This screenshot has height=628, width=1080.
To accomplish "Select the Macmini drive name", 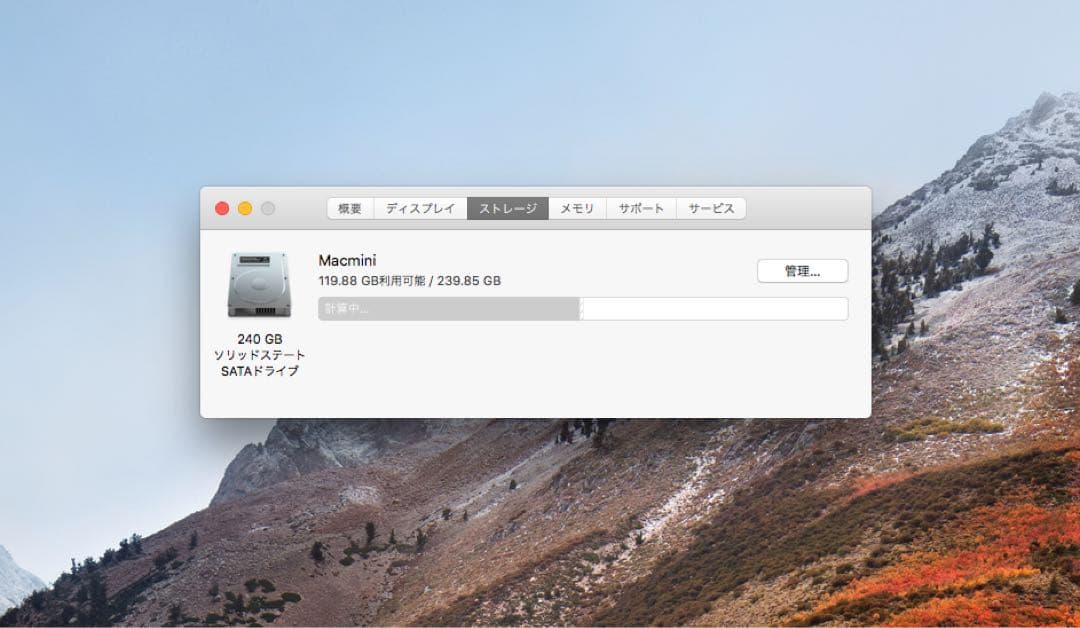I will click(x=350, y=259).
